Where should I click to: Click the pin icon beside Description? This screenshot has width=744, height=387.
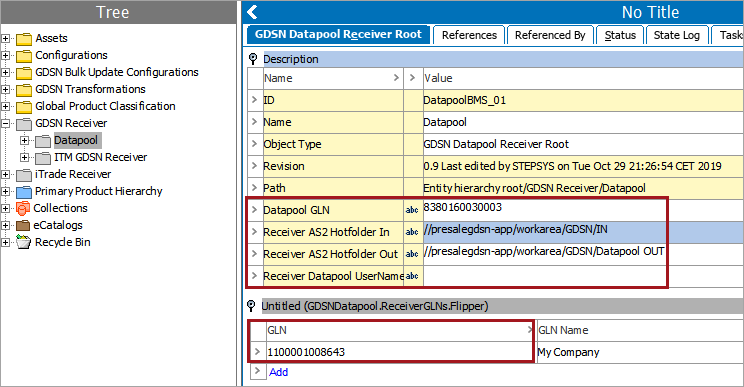[x=253, y=59]
